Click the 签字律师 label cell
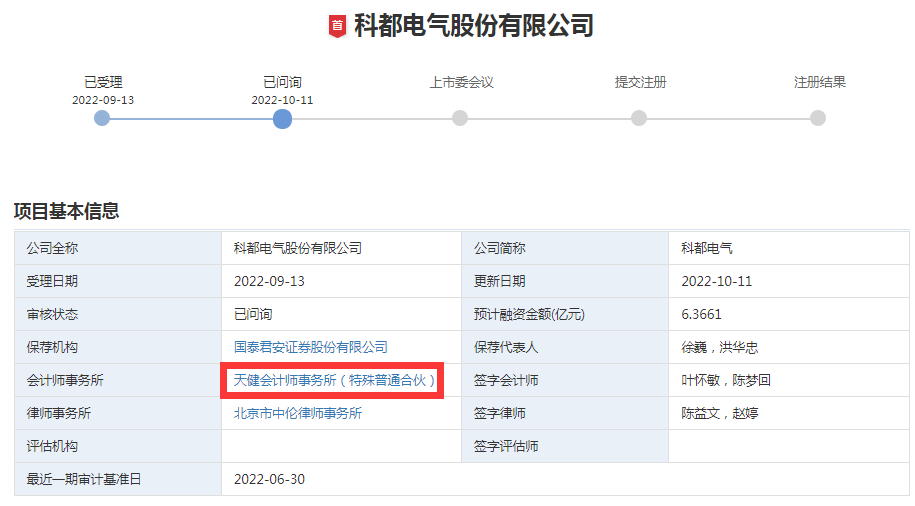Screen dimensions: 915x506 pyautogui.click(x=565, y=413)
